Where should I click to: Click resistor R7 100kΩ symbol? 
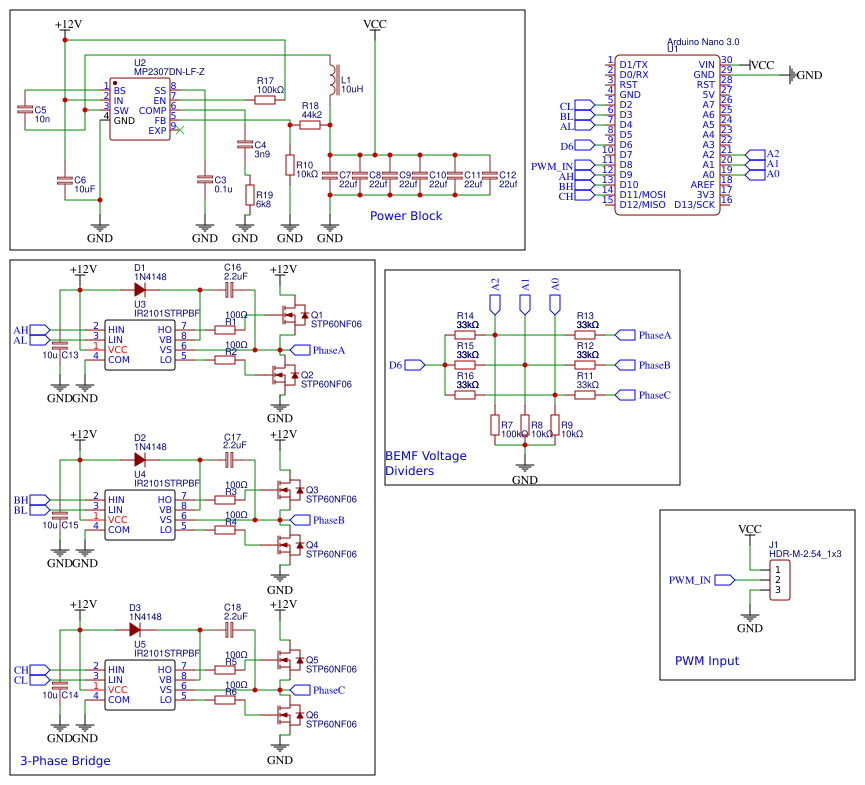pos(495,425)
